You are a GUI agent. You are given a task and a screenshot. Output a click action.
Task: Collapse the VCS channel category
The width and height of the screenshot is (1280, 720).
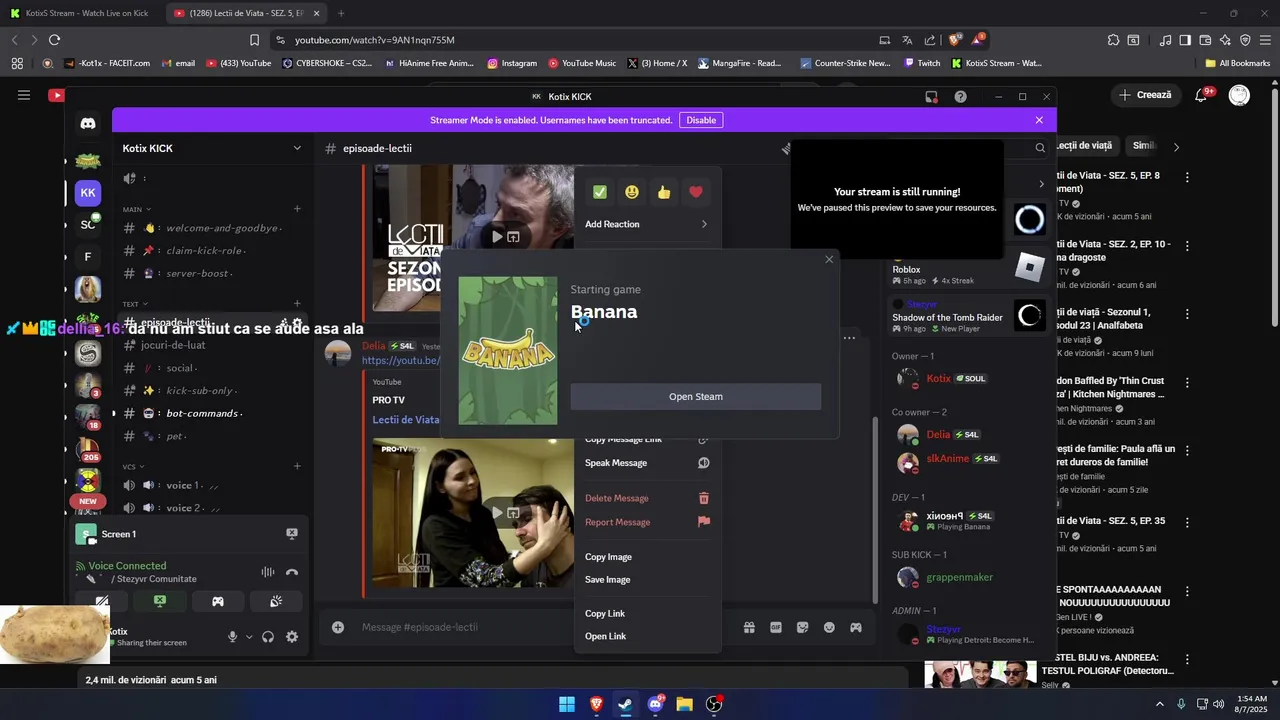134,467
